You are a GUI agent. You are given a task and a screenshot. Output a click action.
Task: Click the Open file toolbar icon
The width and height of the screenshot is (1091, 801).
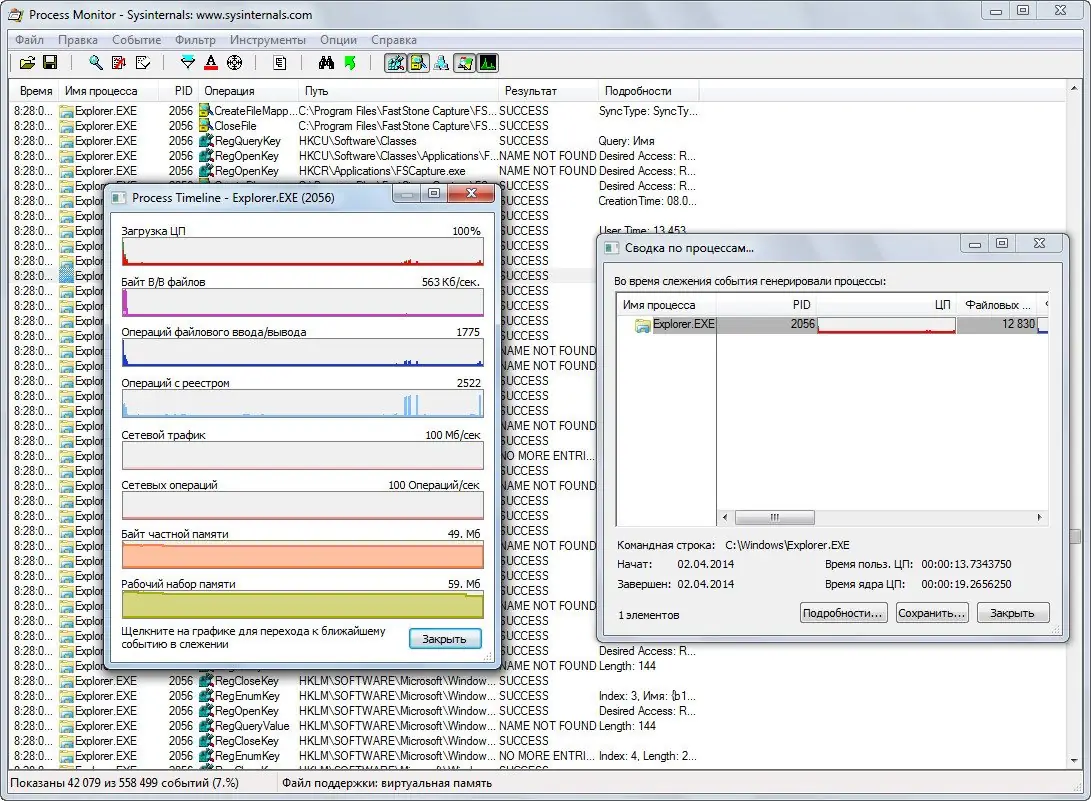(x=27, y=63)
